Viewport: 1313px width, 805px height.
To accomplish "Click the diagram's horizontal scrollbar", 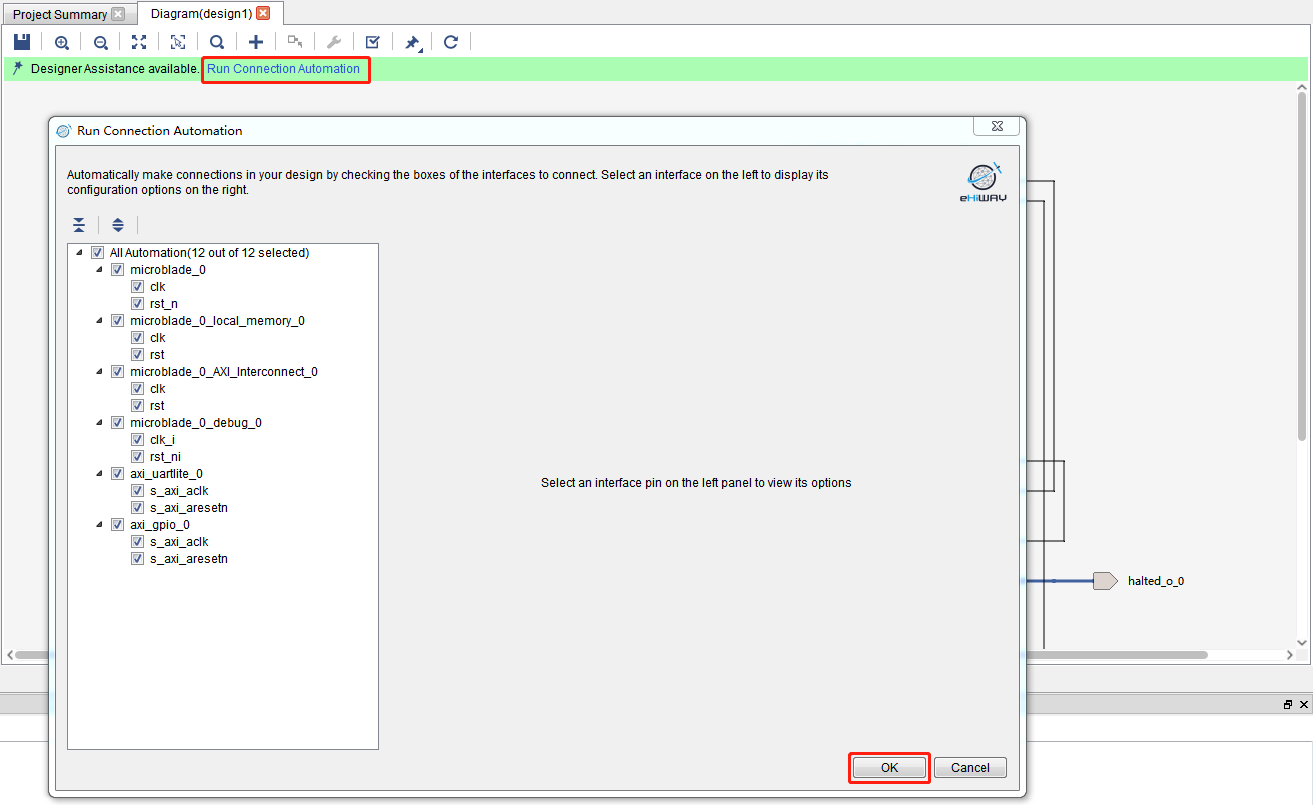I will tap(600, 655).
